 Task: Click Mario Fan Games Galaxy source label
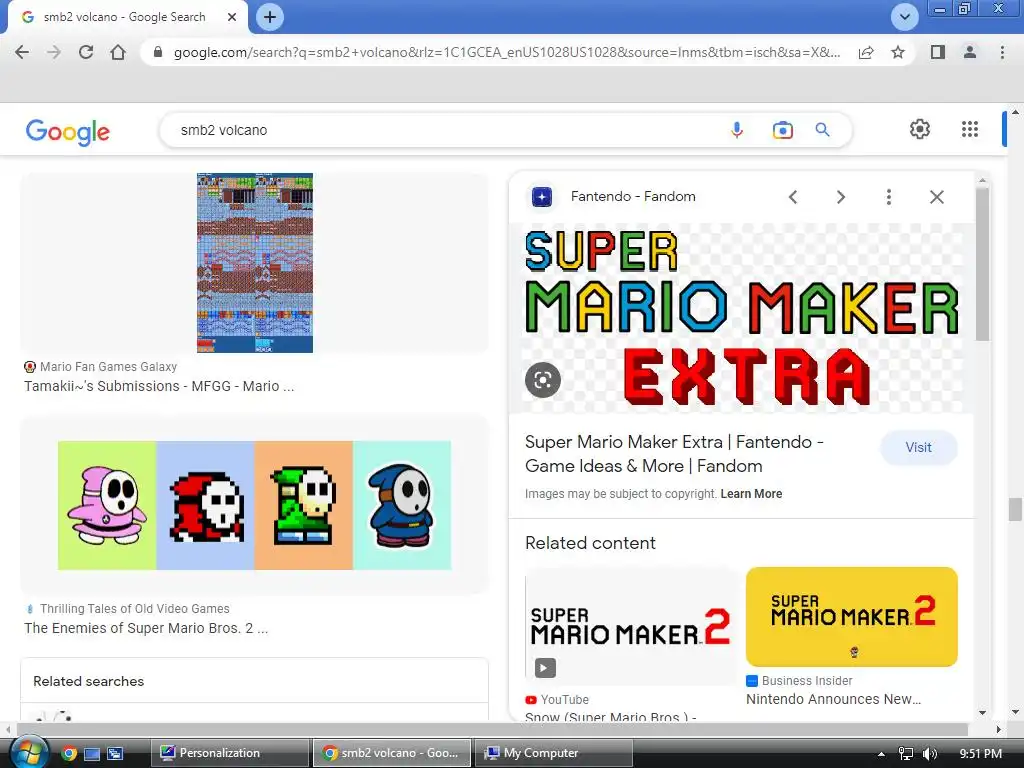coord(108,366)
